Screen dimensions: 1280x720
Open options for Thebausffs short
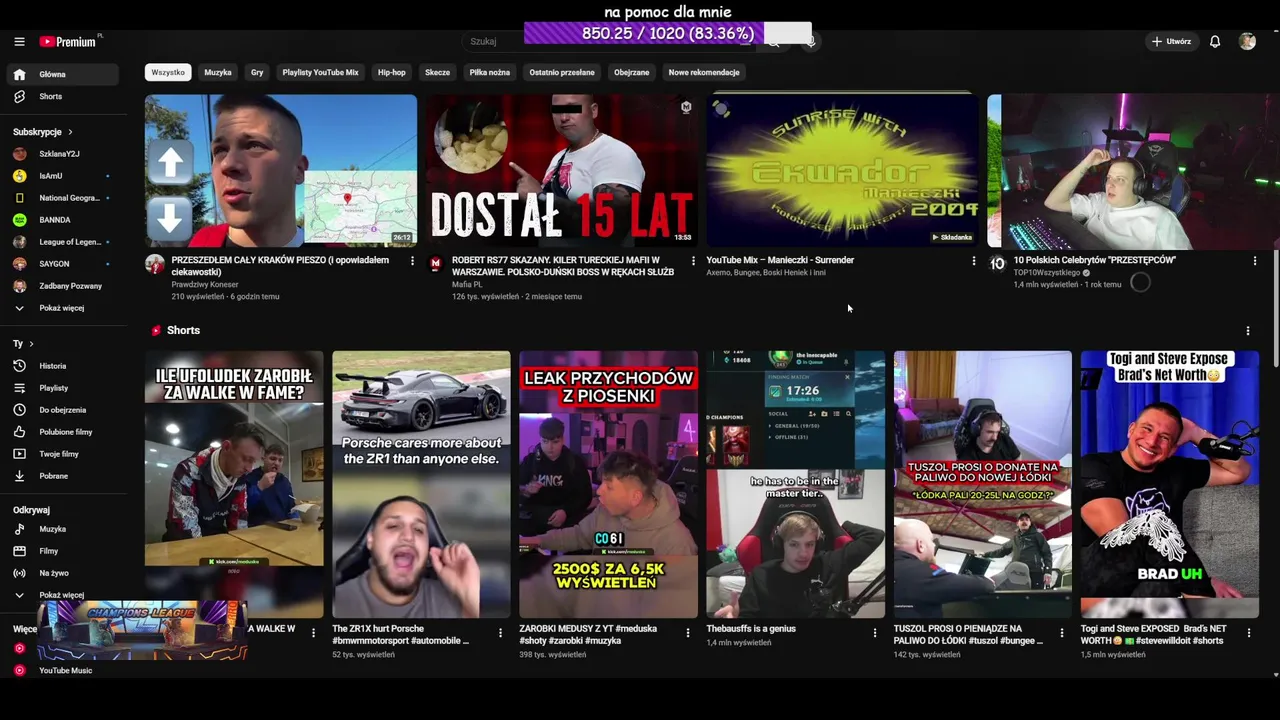click(x=875, y=633)
